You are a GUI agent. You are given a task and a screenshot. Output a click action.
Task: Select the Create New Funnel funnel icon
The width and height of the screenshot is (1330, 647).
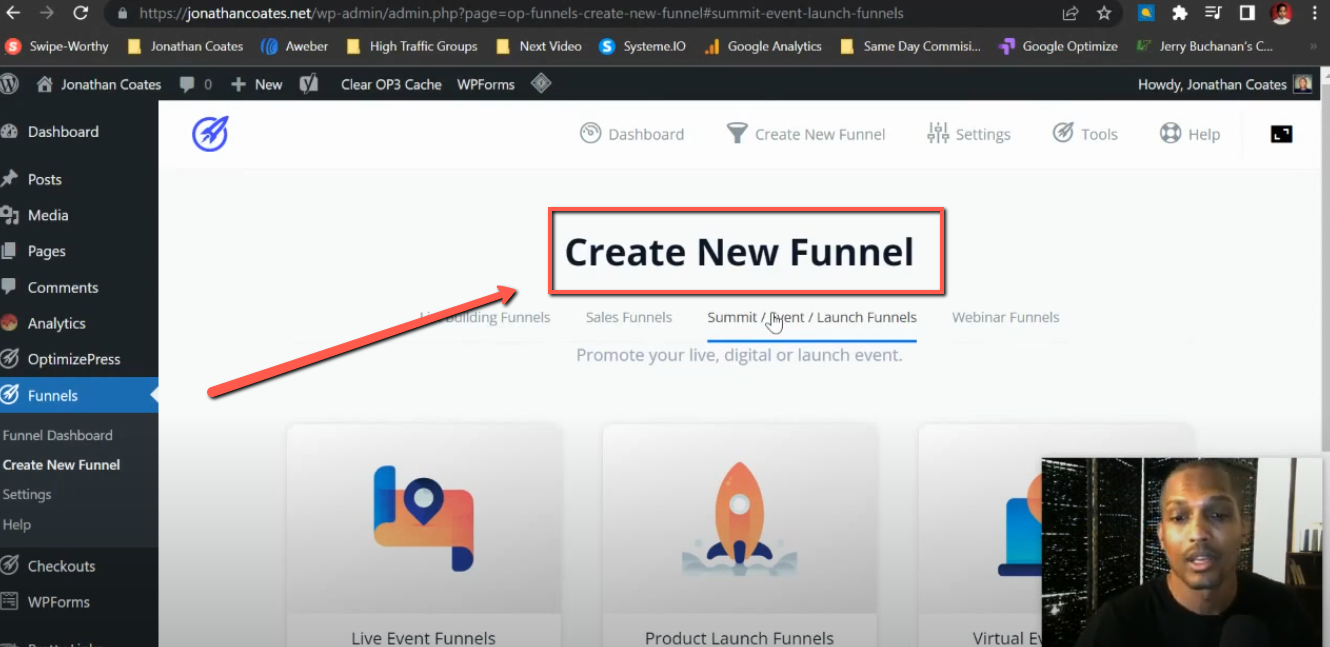pos(737,132)
